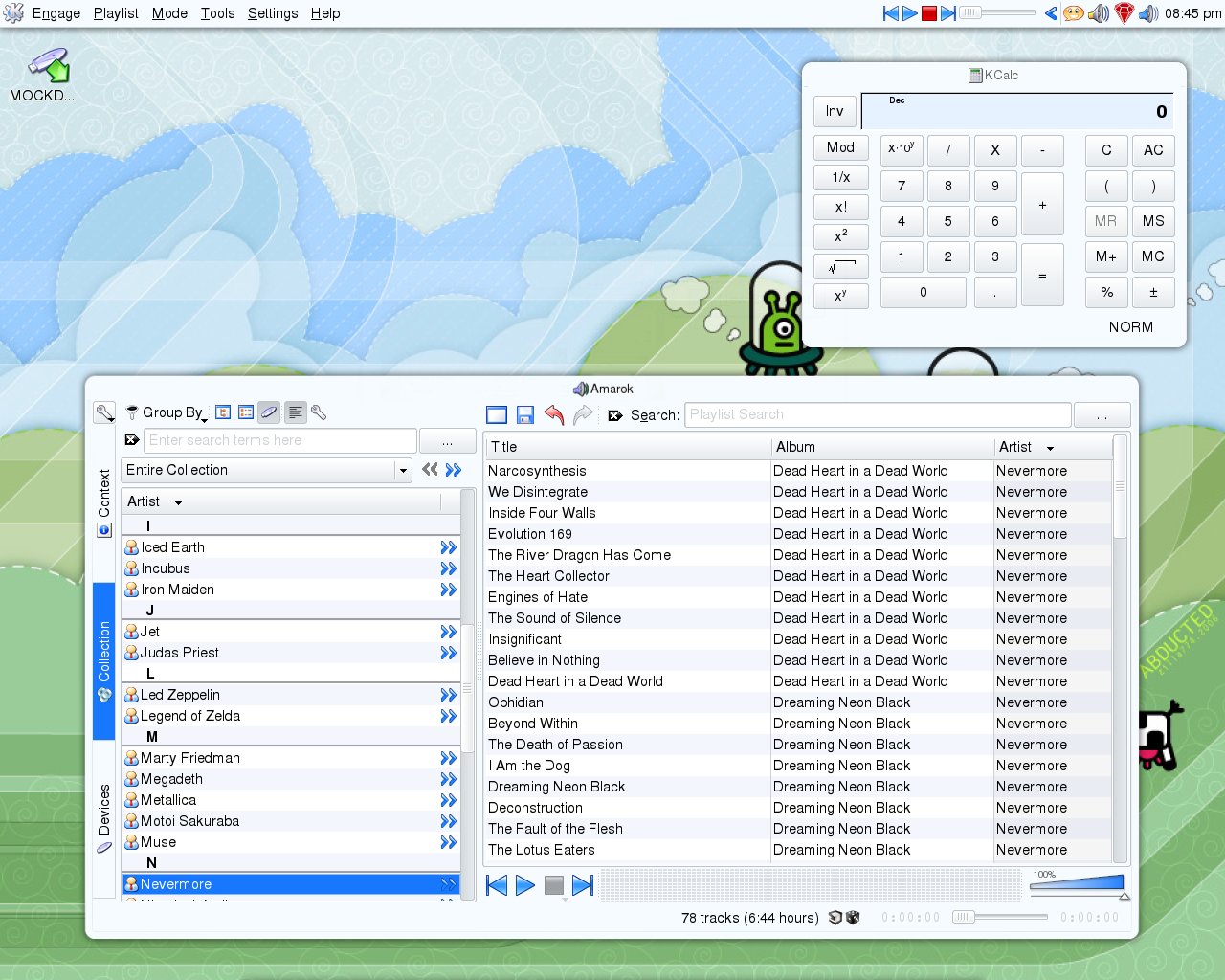The height and width of the screenshot is (980, 1225).
Task: Expand Metallica artist arrows
Action: click(448, 800)
